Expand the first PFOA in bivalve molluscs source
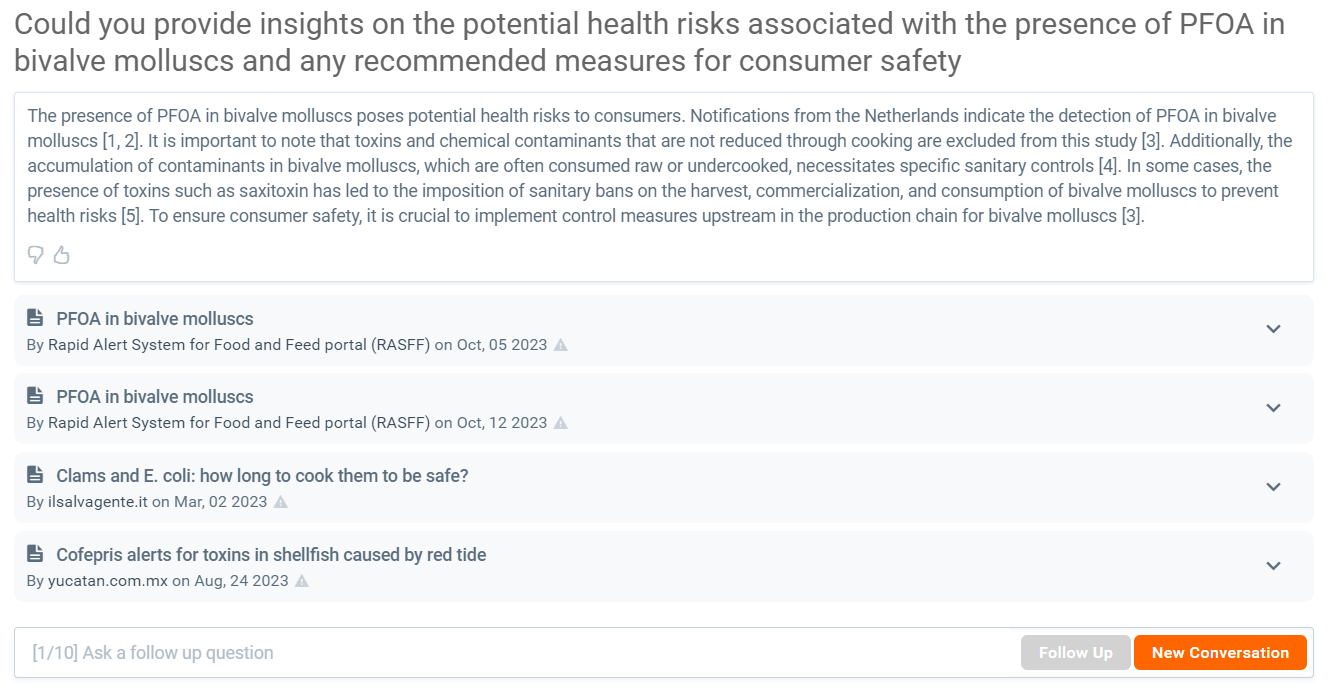This screenshot has width=1329, height=688. pos(1273,329)
